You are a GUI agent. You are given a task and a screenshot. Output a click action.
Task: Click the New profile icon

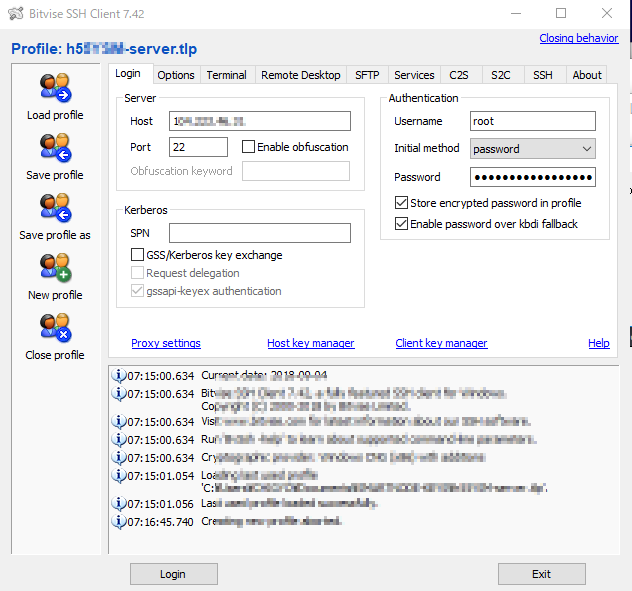(54, 268)
